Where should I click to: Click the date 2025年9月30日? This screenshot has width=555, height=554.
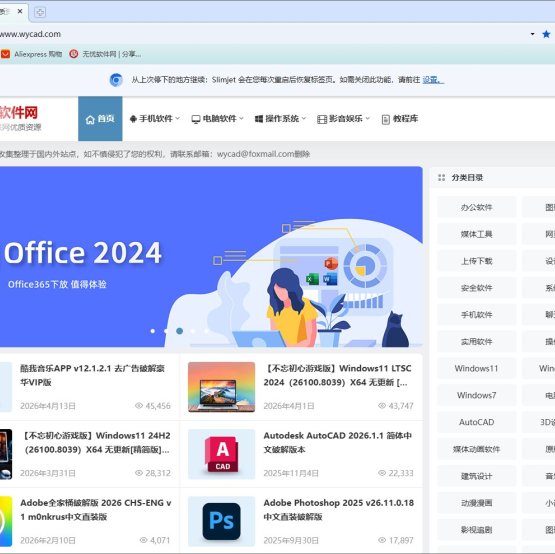(291, 540)
